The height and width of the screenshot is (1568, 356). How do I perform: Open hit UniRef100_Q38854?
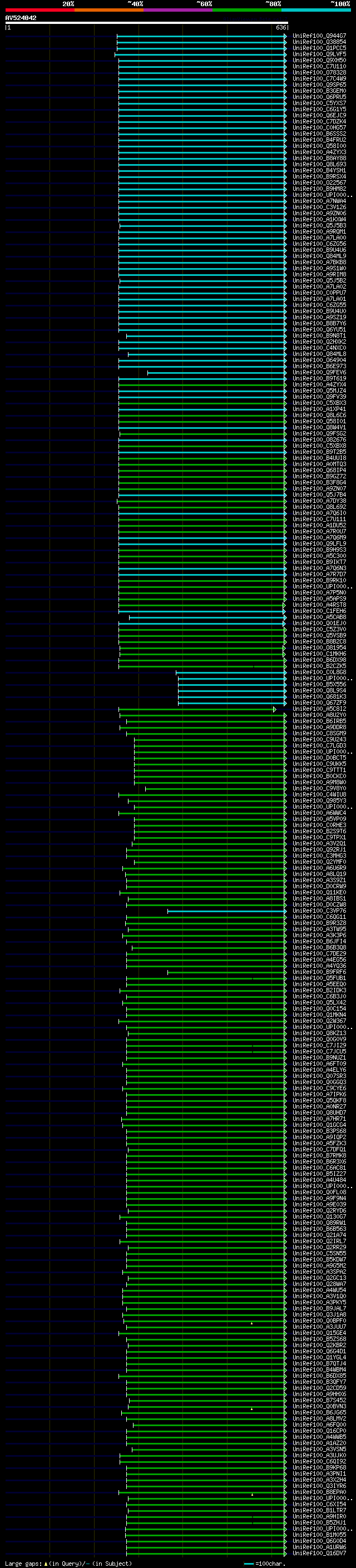pyautogui.click(x=319, y=42)
